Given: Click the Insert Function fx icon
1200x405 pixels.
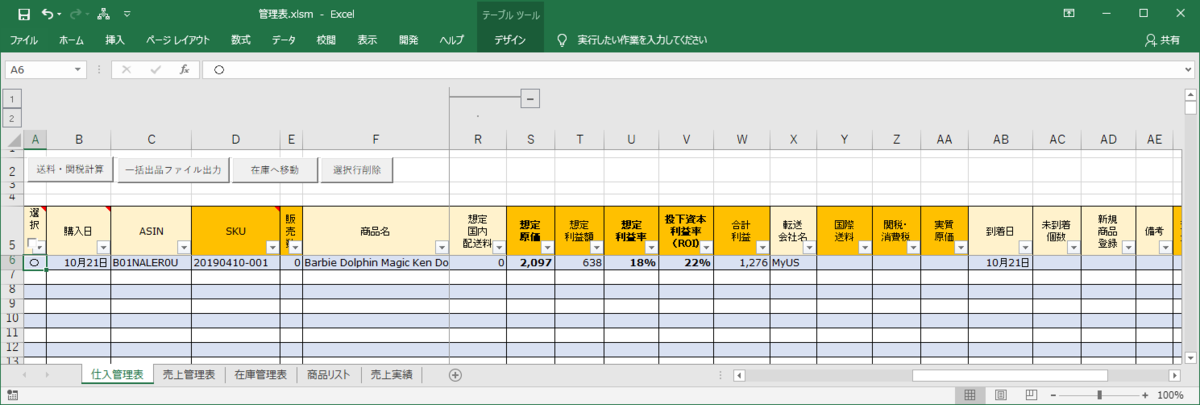Looking at the screenshot, I should [184, 70].
